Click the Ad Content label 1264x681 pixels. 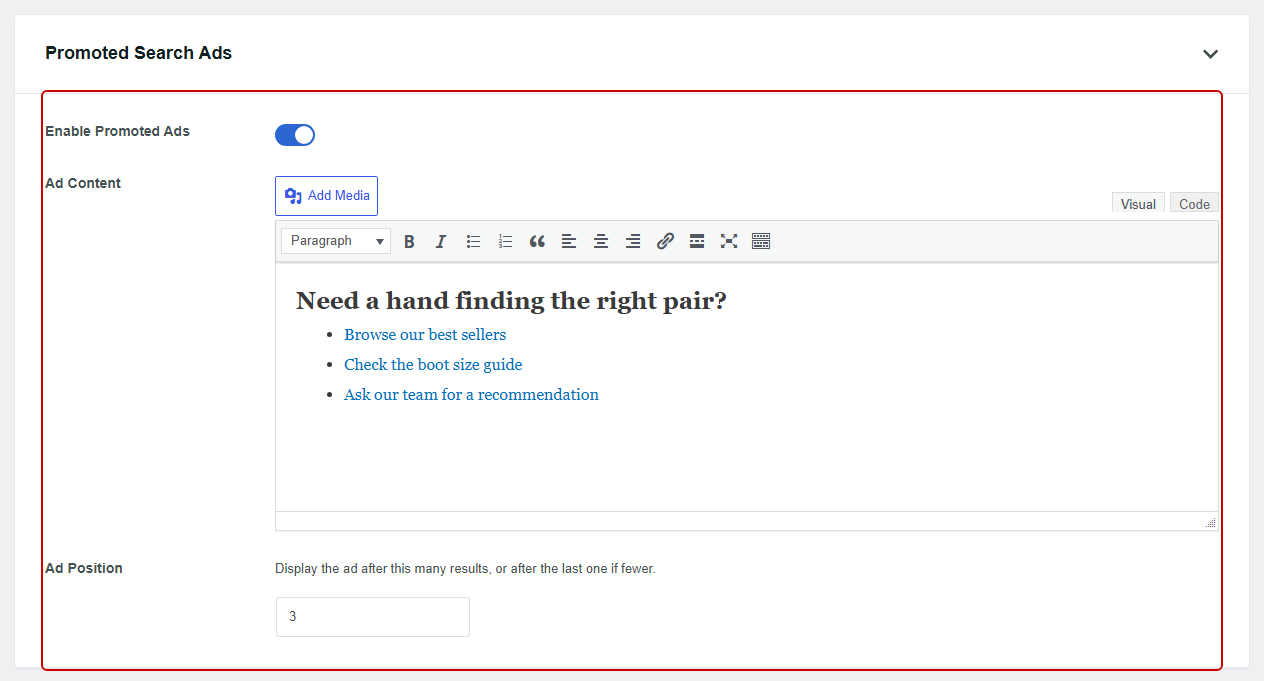83,183
